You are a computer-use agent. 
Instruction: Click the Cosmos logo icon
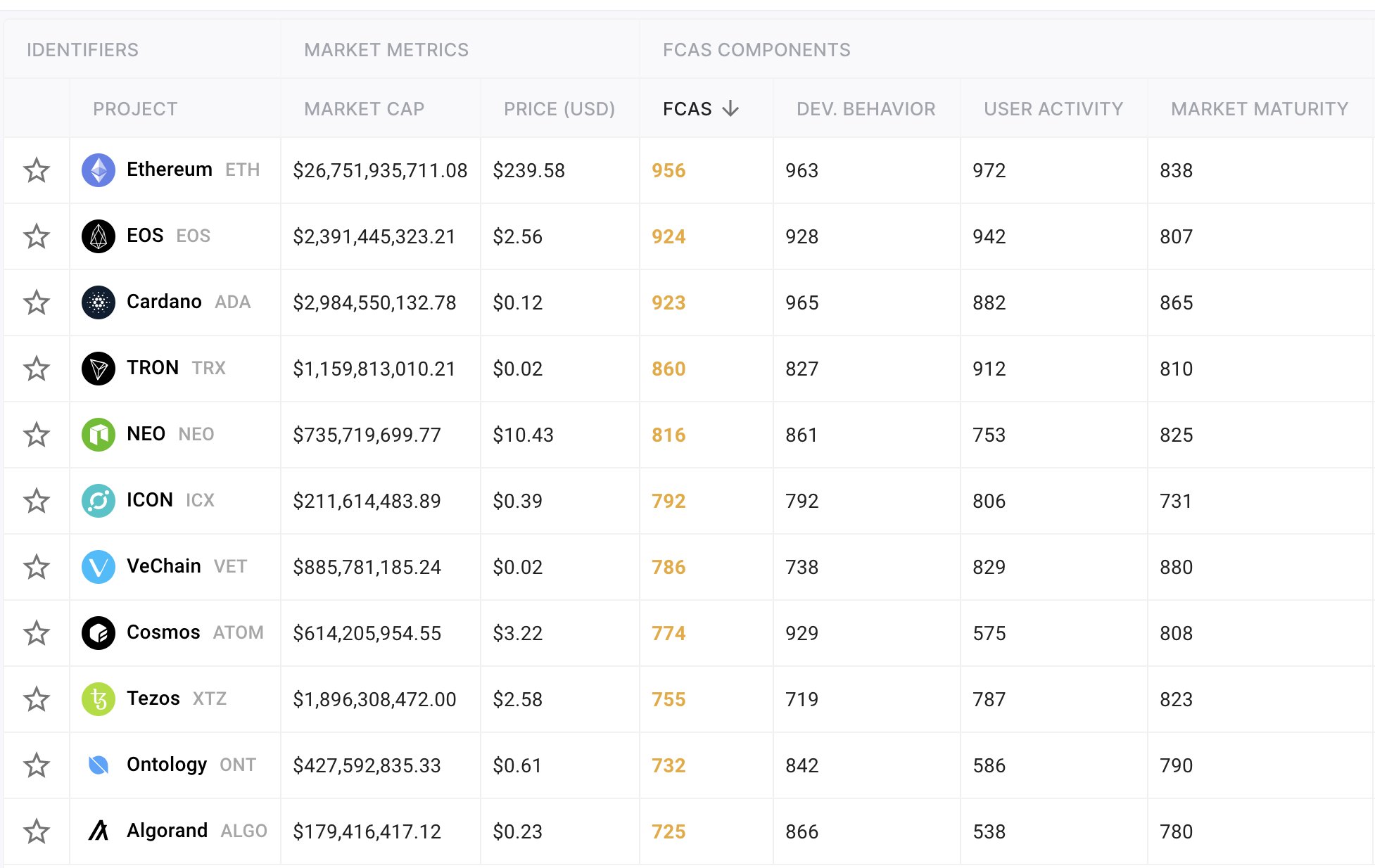[x=99, y=633]
